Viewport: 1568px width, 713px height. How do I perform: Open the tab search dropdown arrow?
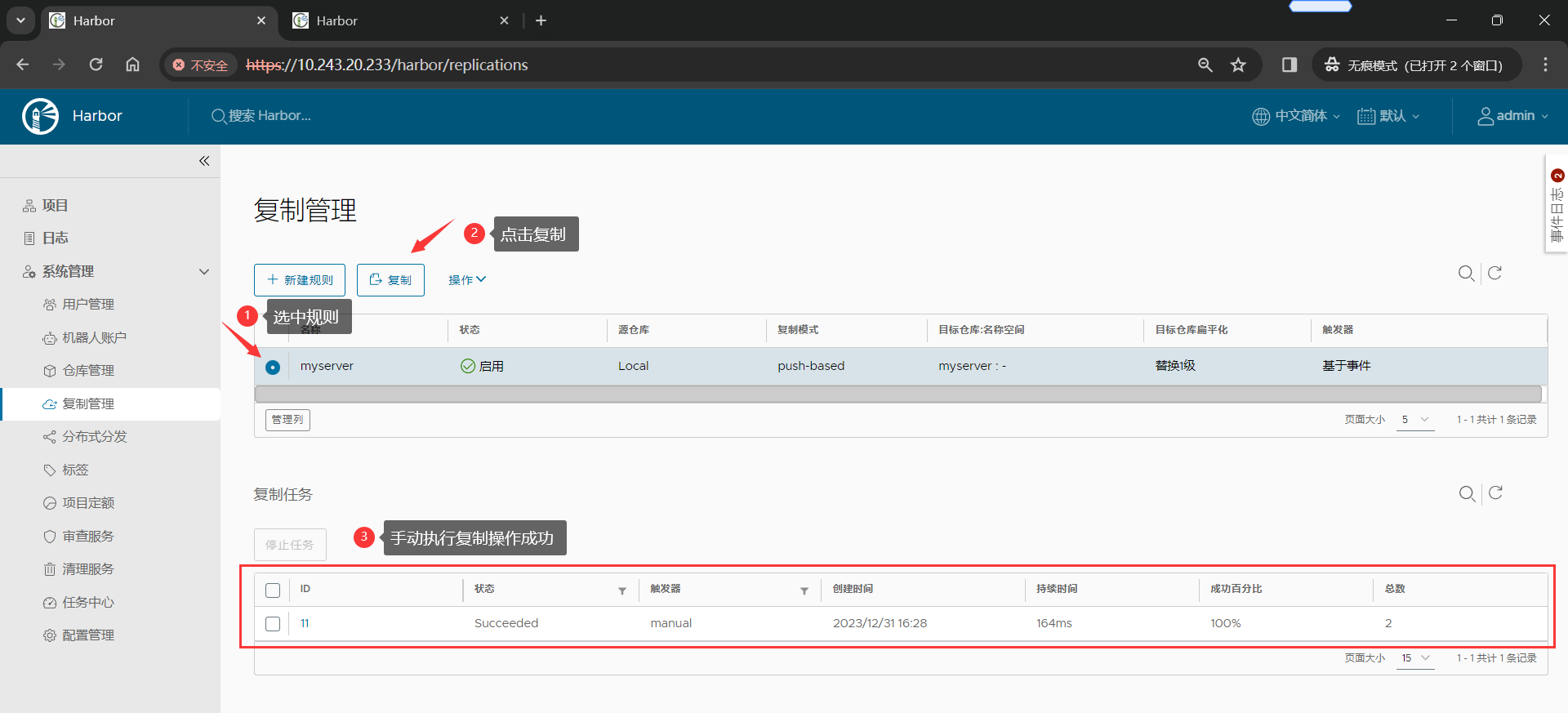point(20,20)
